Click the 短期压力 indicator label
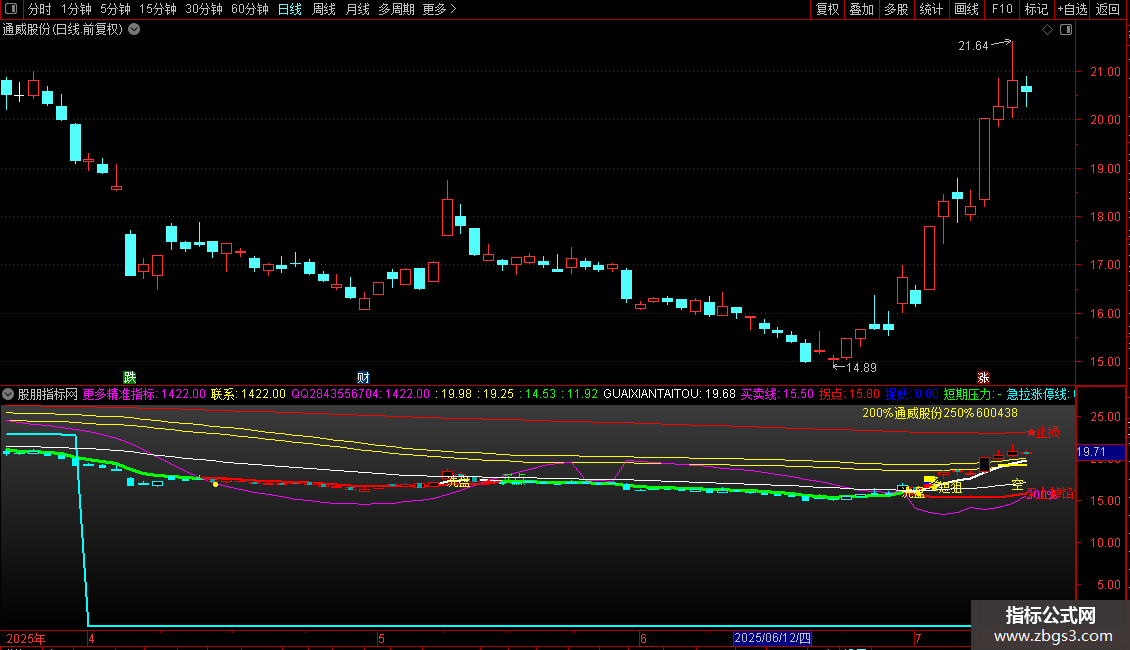Viewport: 1130px width, 650px height. coord(972,394)
